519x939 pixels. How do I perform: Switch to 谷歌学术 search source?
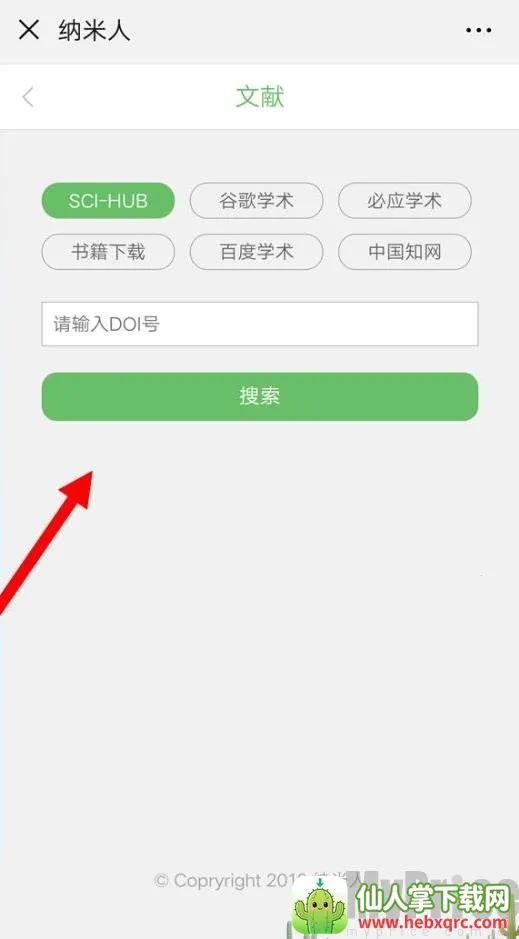click(x=256, y=201)
